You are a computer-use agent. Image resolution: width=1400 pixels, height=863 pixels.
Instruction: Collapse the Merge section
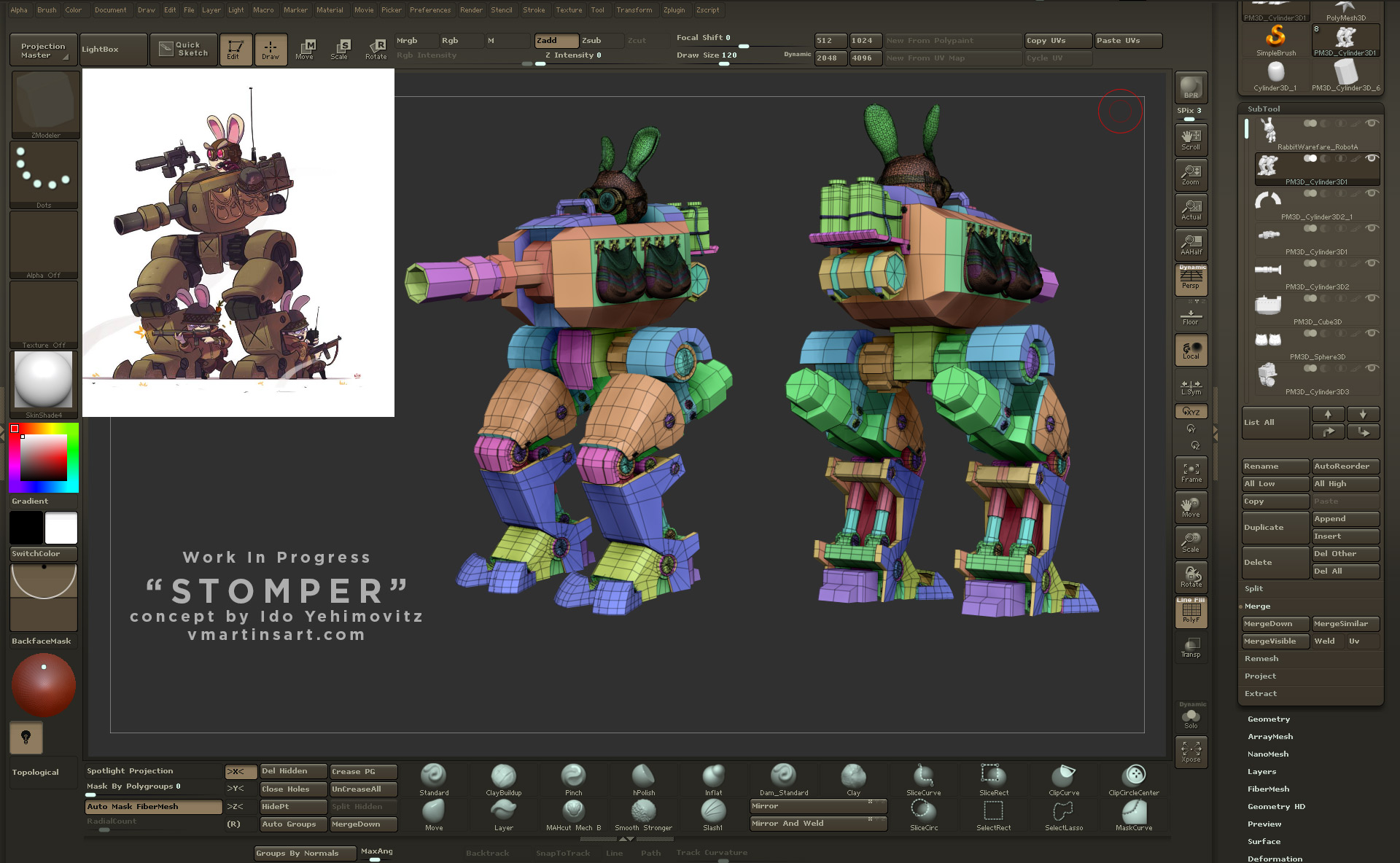tap(1257, 606)
